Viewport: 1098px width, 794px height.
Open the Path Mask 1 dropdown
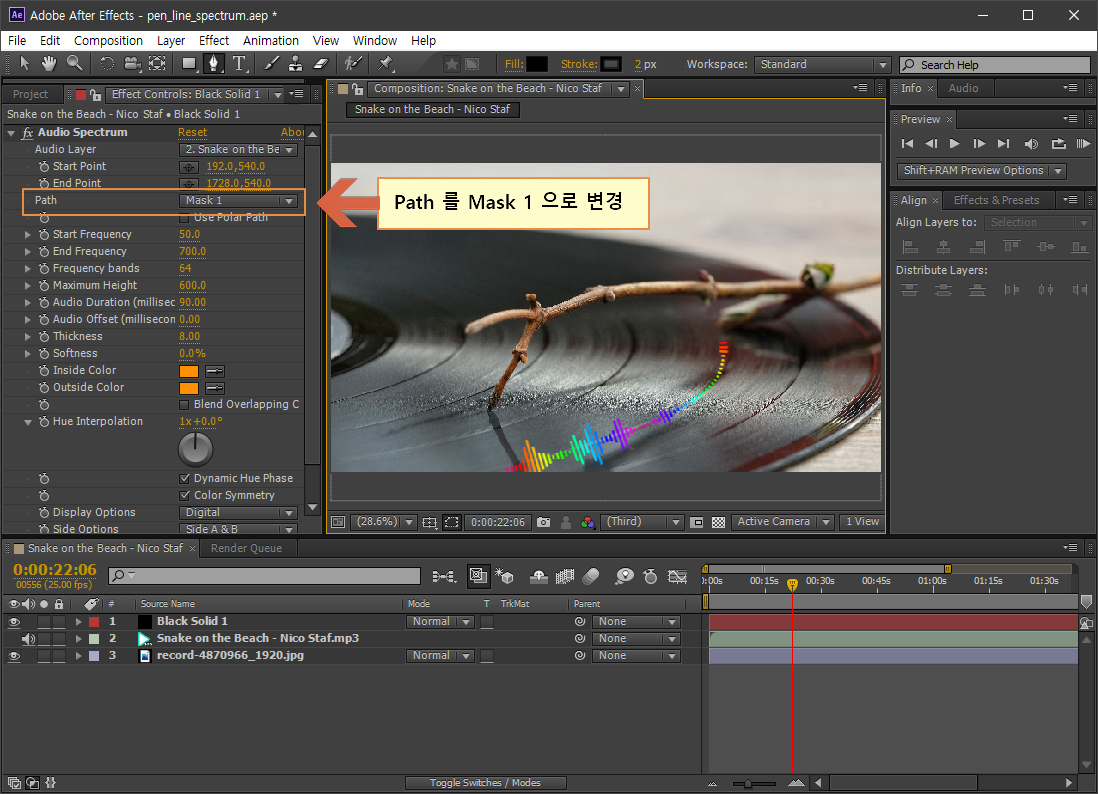click(x=239, y=200)
